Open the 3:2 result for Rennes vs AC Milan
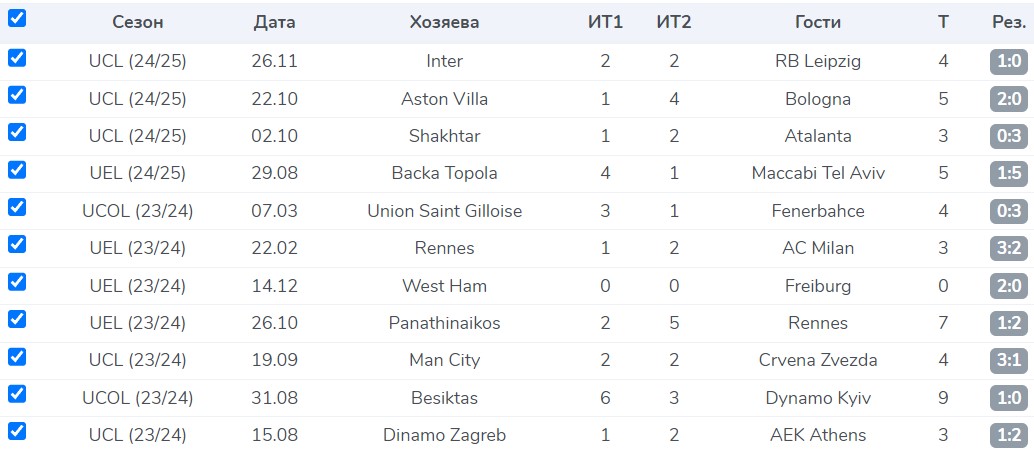The height and width of the screenshot is (454, 1034). coord(1007,248)
